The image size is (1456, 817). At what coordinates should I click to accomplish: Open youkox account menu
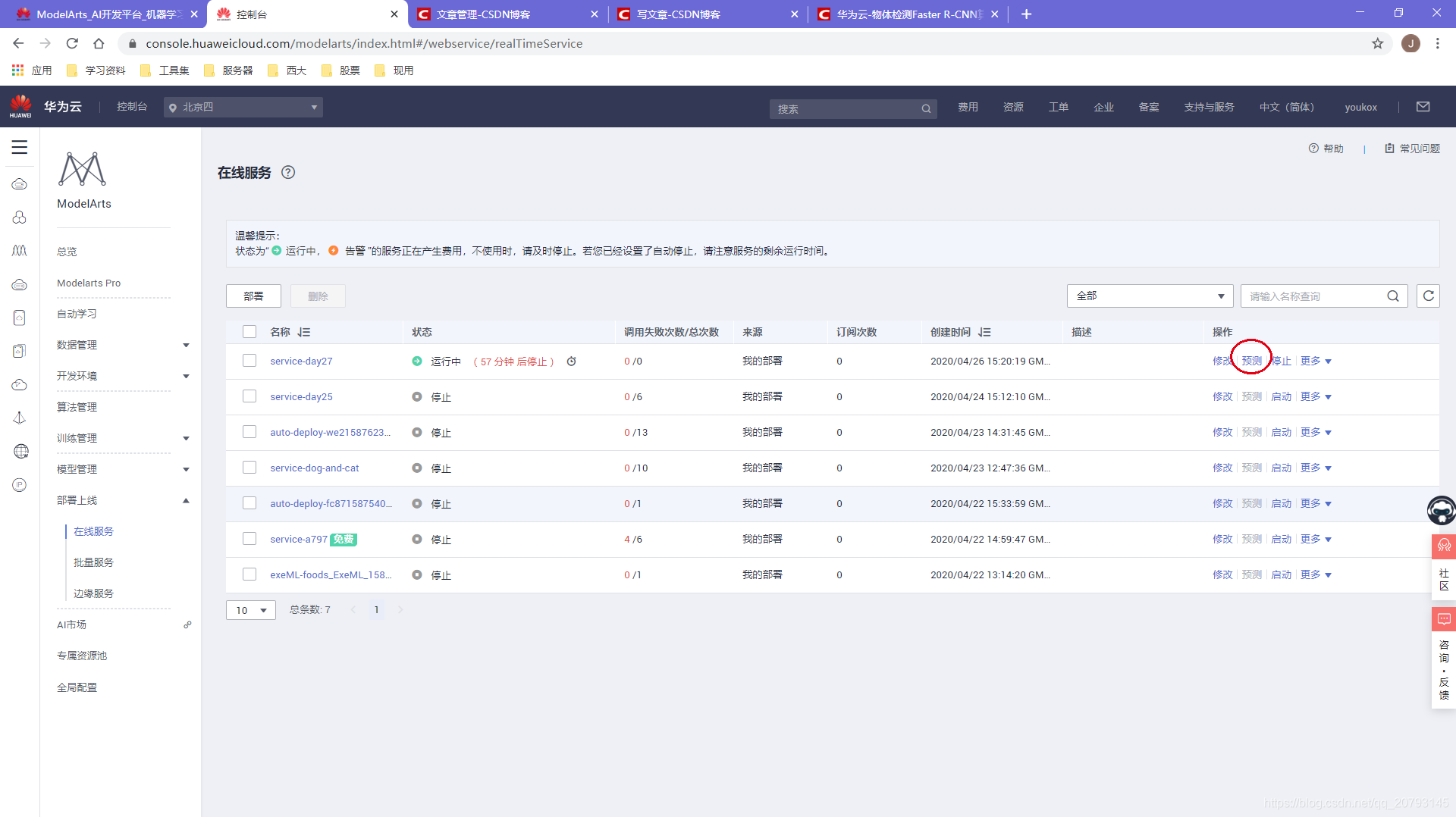[1360, 107]
